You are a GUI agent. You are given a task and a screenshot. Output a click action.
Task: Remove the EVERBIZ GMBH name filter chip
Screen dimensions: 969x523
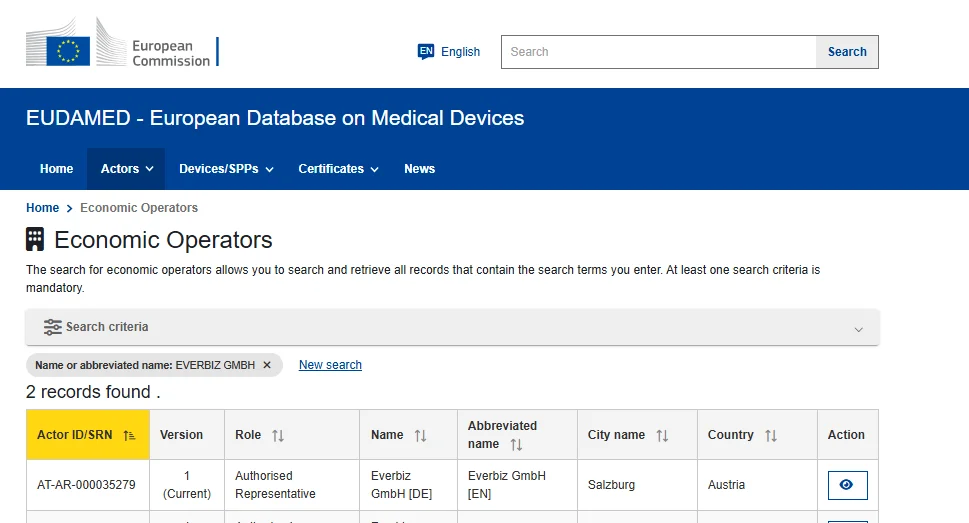coord(267,365)
